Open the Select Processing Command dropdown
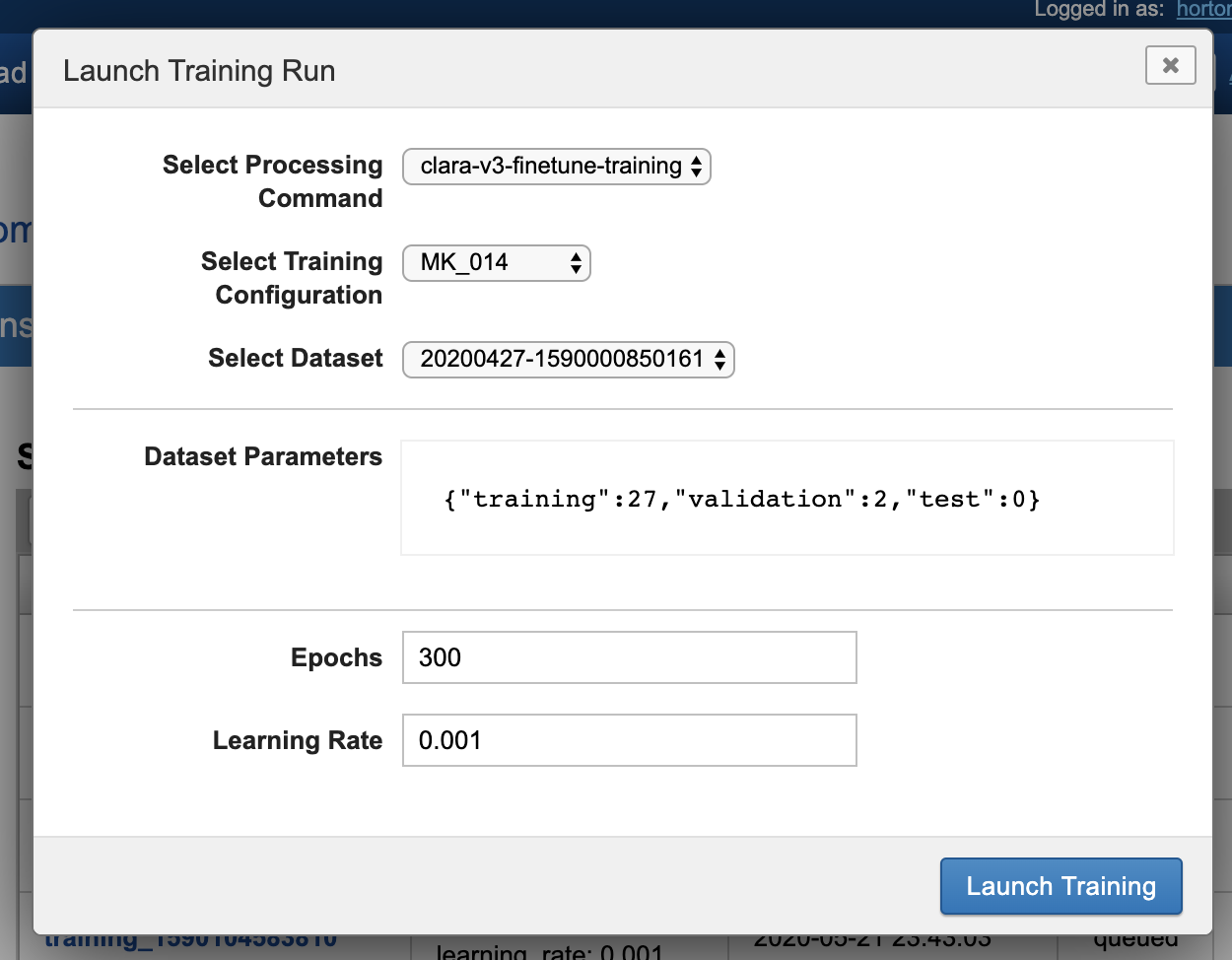This screenshot has height=960, width=1232. tap(556, 167)
